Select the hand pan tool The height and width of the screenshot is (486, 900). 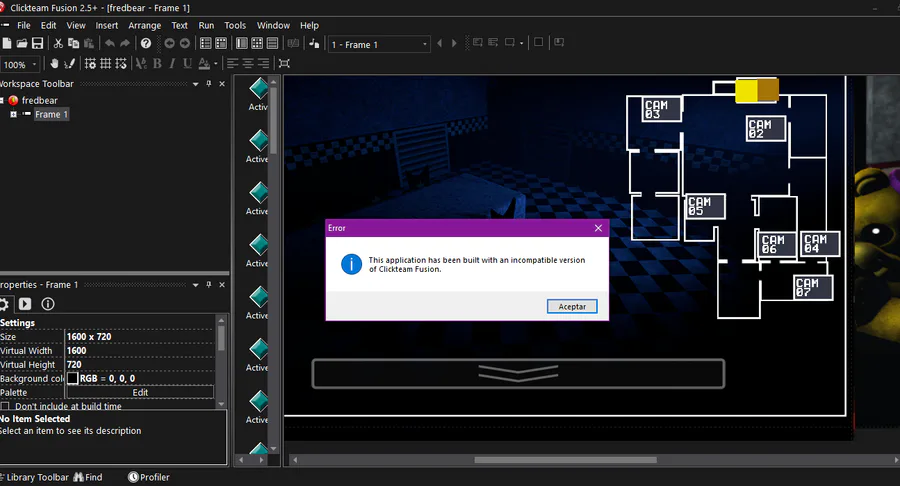pyautogui.click(x=54, y=64)
